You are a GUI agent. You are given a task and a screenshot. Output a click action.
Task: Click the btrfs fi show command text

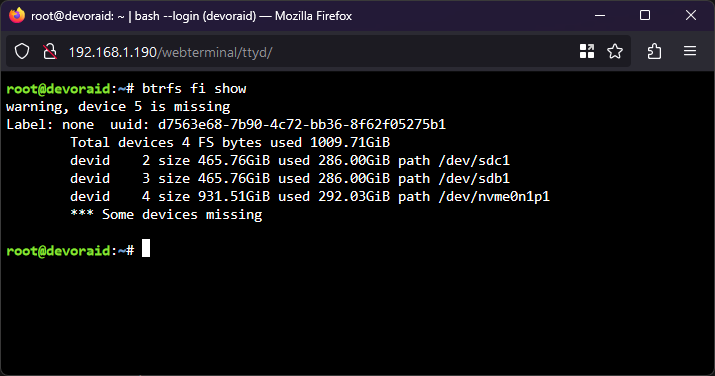[x=194, y=88]
